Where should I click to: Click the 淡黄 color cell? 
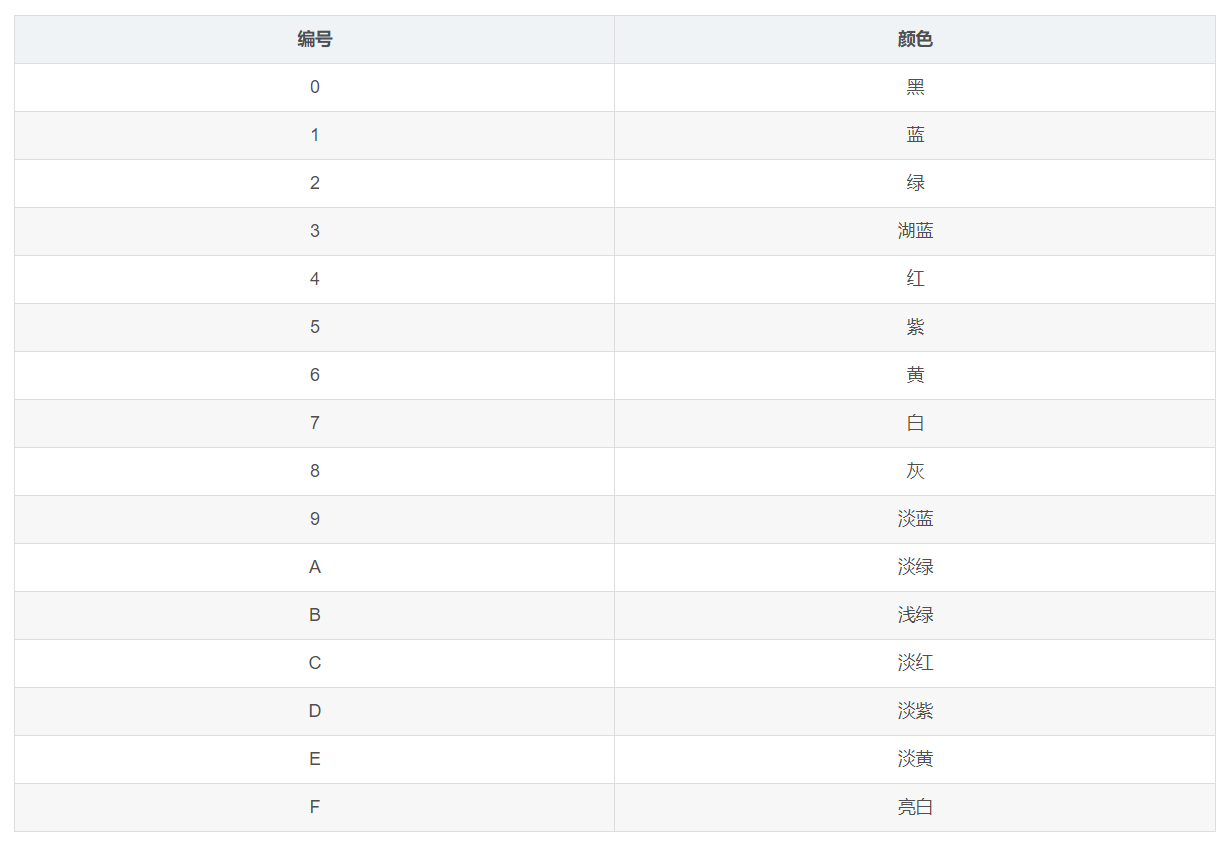pos(914,759)
